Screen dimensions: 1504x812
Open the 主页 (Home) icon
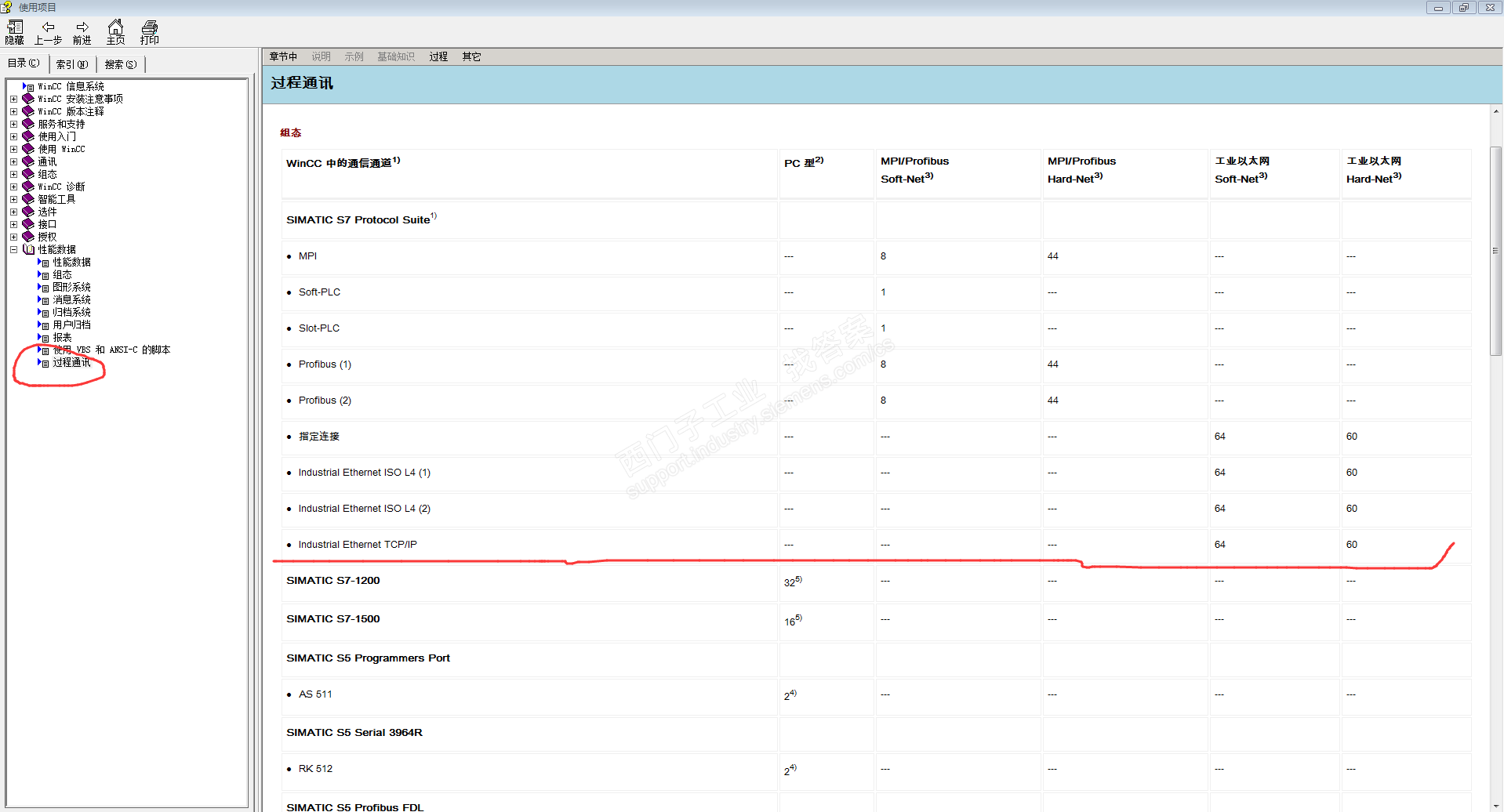tap(115, 27)
